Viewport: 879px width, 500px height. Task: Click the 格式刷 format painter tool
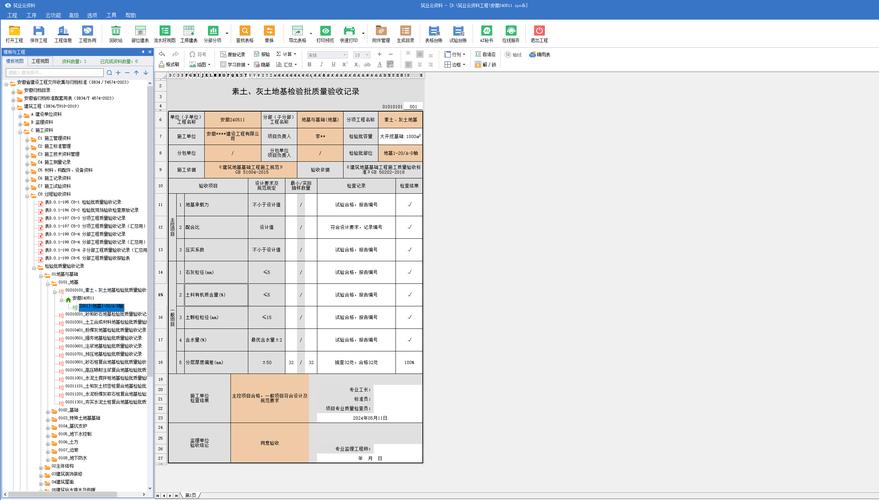coord(169,64)
